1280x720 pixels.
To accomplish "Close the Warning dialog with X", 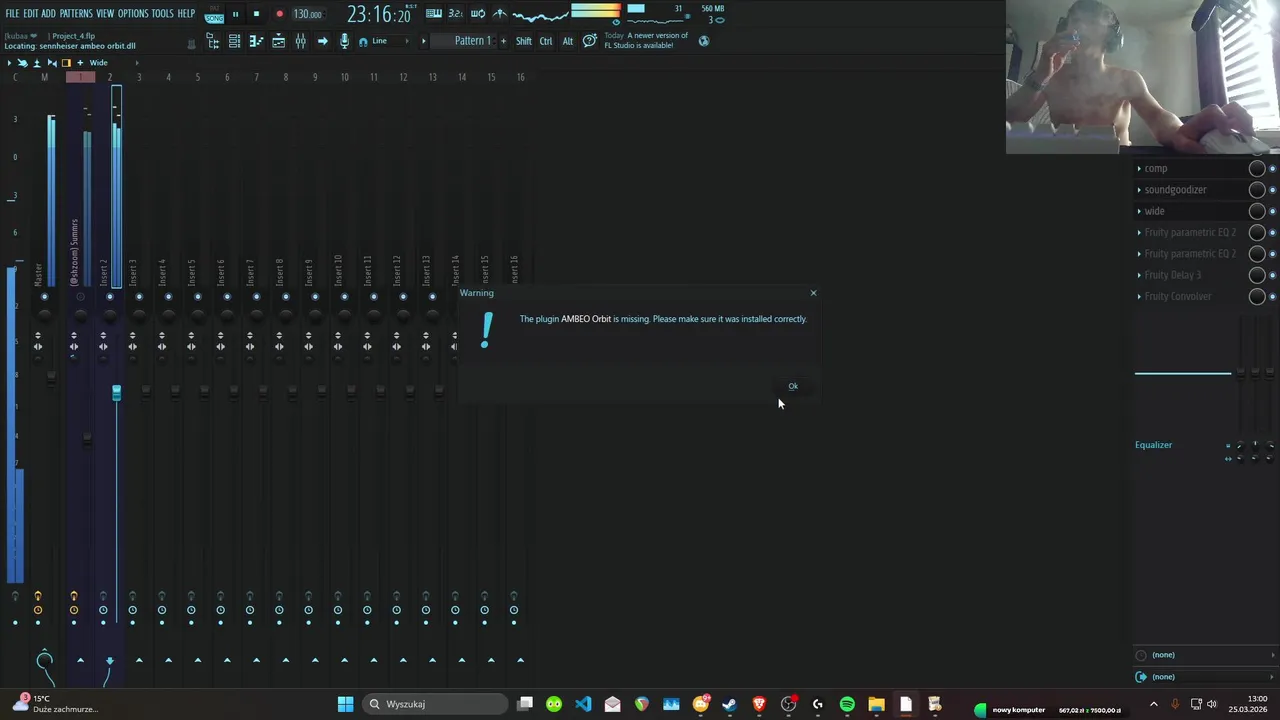I will point(813,293).
